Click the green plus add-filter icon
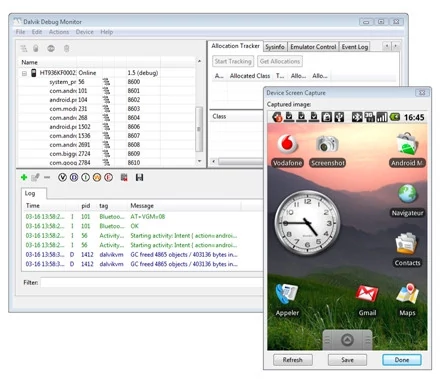 (x=24, y=177)
